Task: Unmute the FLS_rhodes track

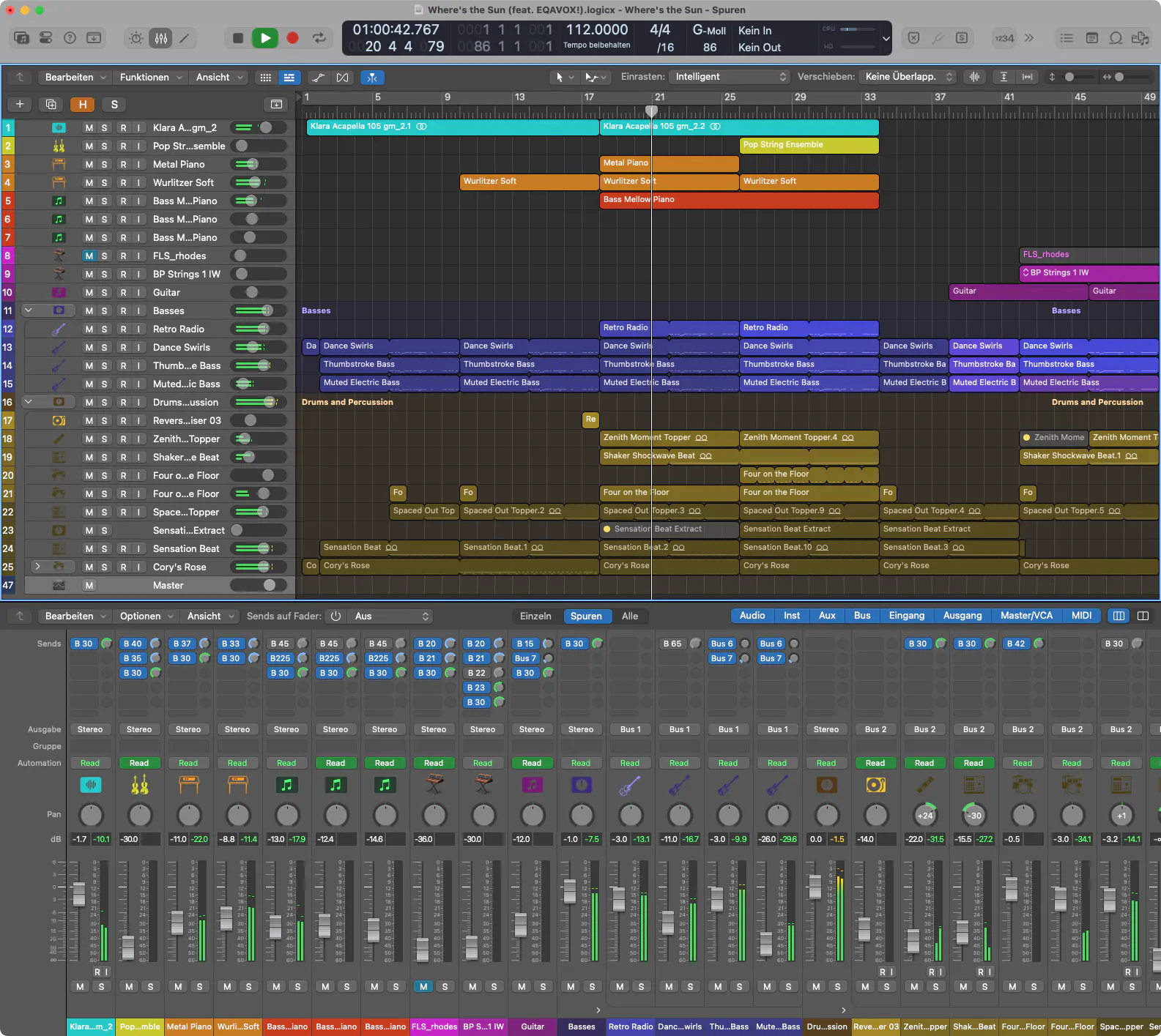Action: (x=89, y=256)
